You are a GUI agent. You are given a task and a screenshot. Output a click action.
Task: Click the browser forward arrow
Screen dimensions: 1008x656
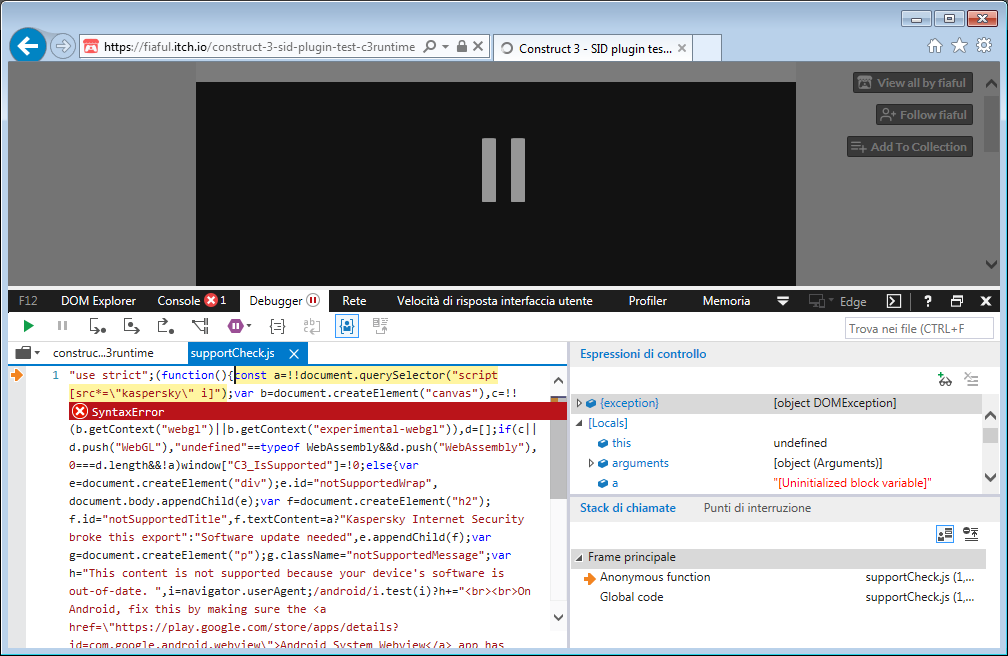pos(62,46)
